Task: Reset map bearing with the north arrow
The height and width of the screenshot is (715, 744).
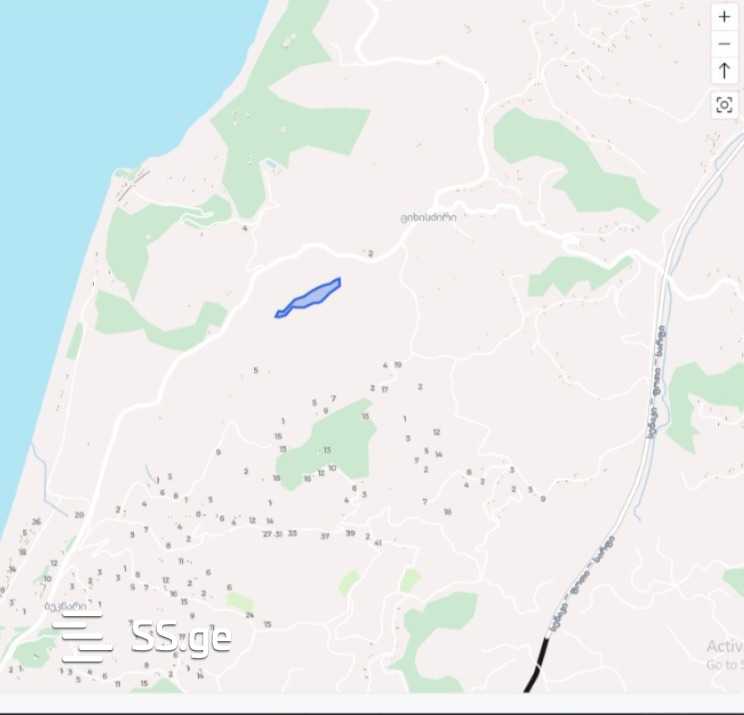Action: tap(724, 71)
